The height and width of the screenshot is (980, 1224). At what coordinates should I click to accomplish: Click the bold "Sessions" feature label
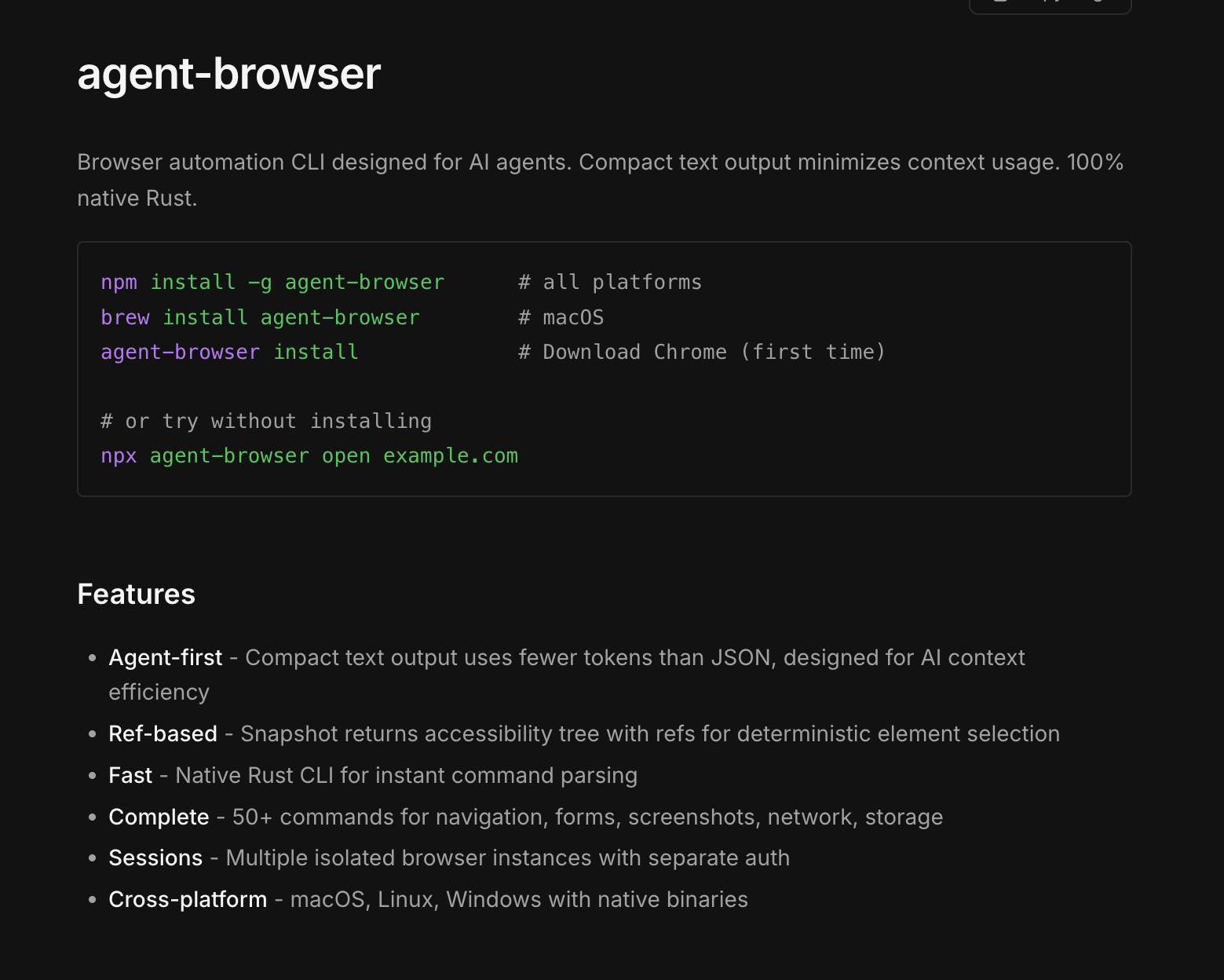(155, 857)
